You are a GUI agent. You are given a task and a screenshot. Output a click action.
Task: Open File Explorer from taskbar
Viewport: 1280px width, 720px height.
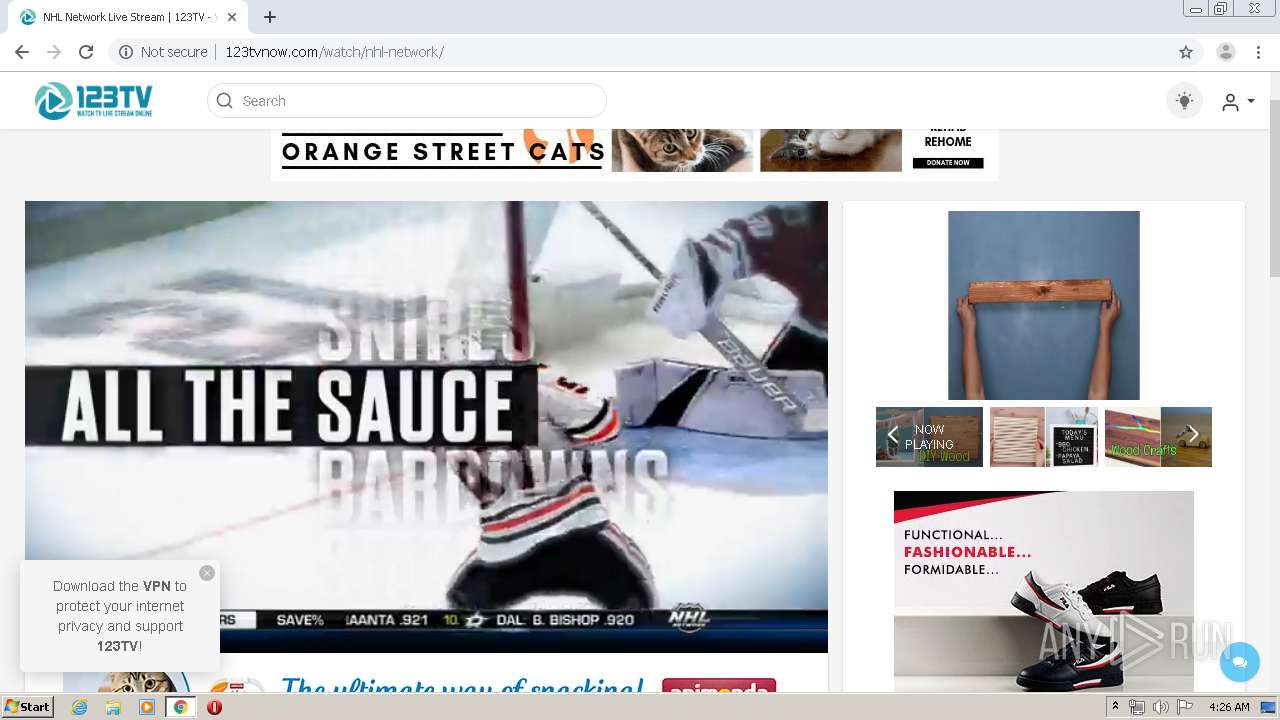tap(113, 707)
